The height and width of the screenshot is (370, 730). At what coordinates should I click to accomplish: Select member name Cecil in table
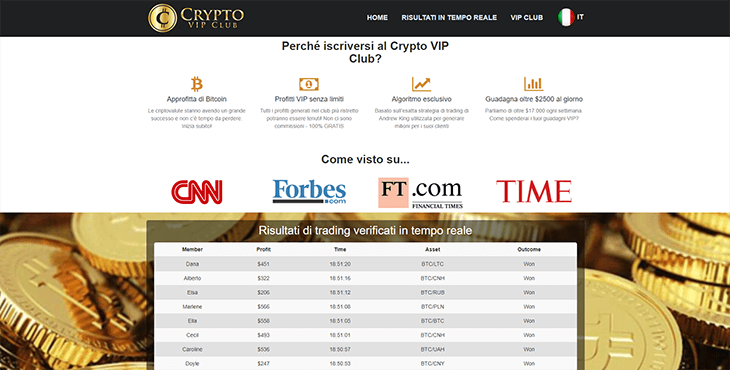[x=192, y=335]
